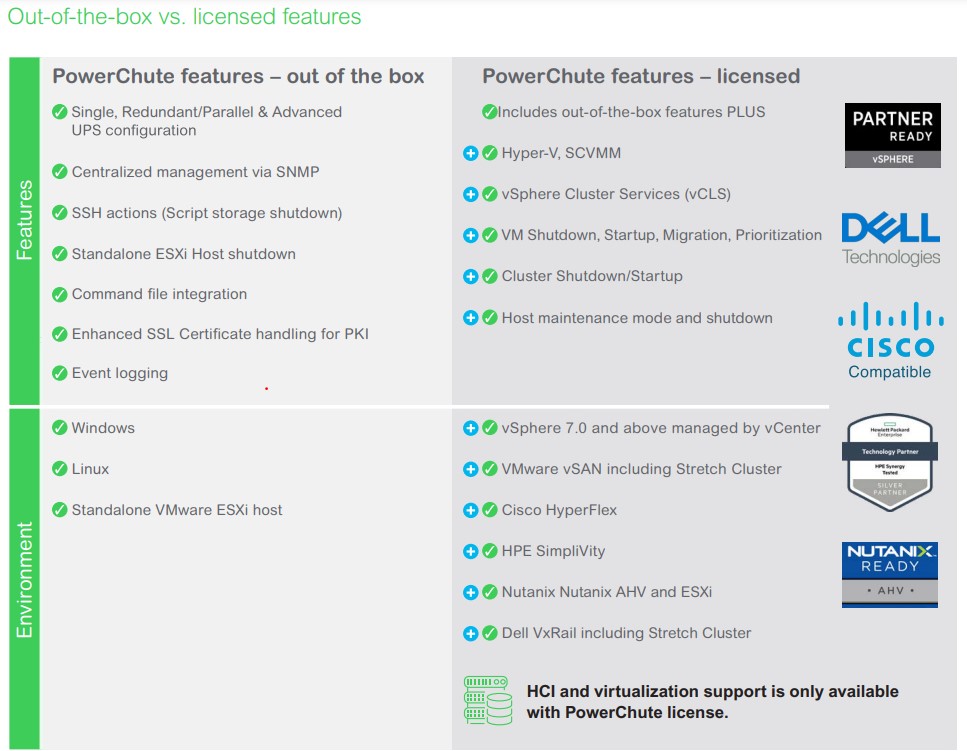Click the checkmark beside Enhanced SSL Certificate handling
The width and height of the screenshot is (967, 751).
click(x=60, y=334)
